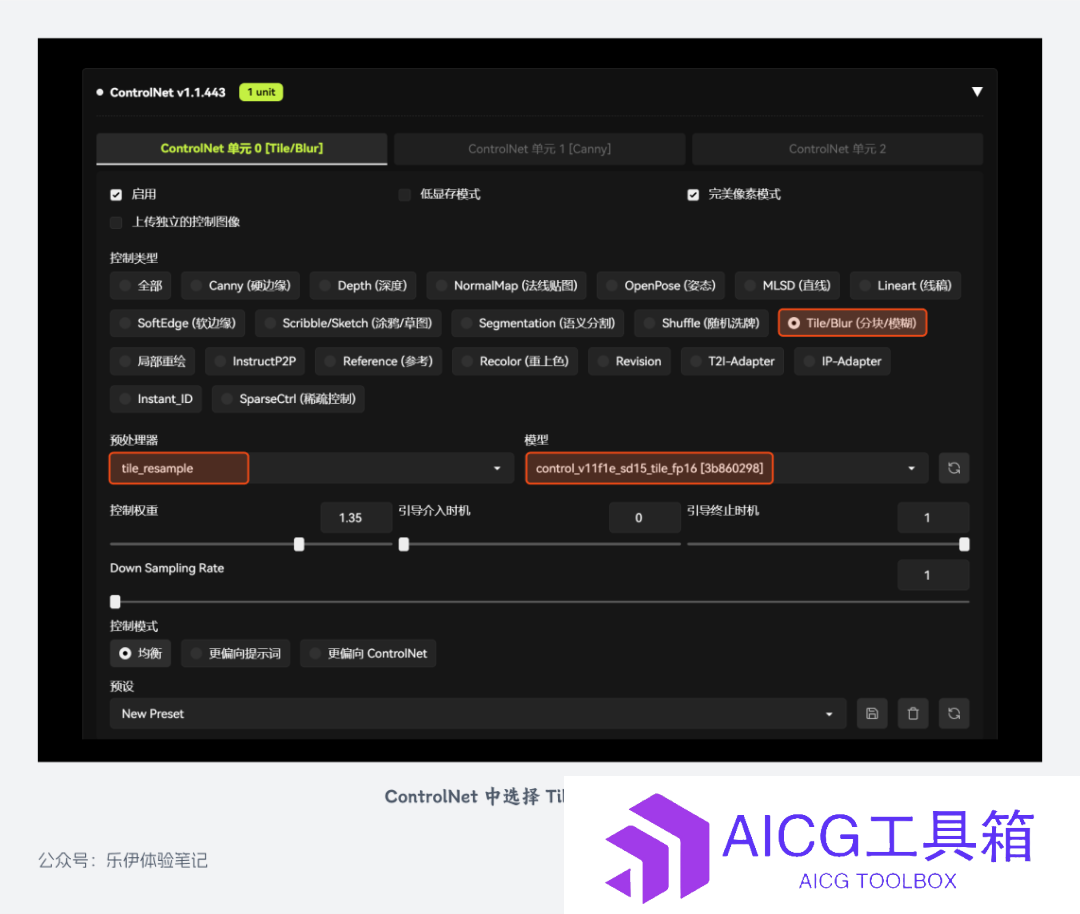Open the 模型 control_v11f1e_sd15_tile dropdown
Viewport: 1080px width, 914px height.
point(727,468)
